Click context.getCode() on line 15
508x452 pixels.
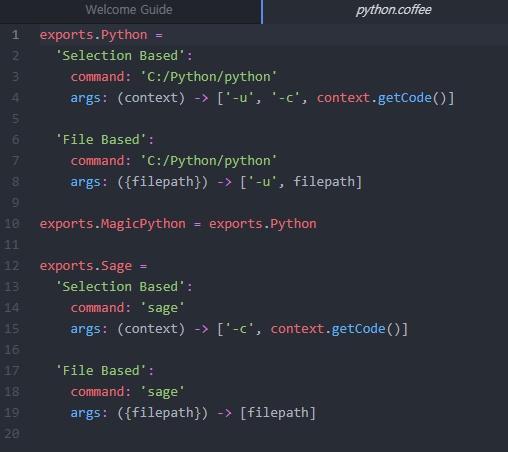tap(335, 329)
